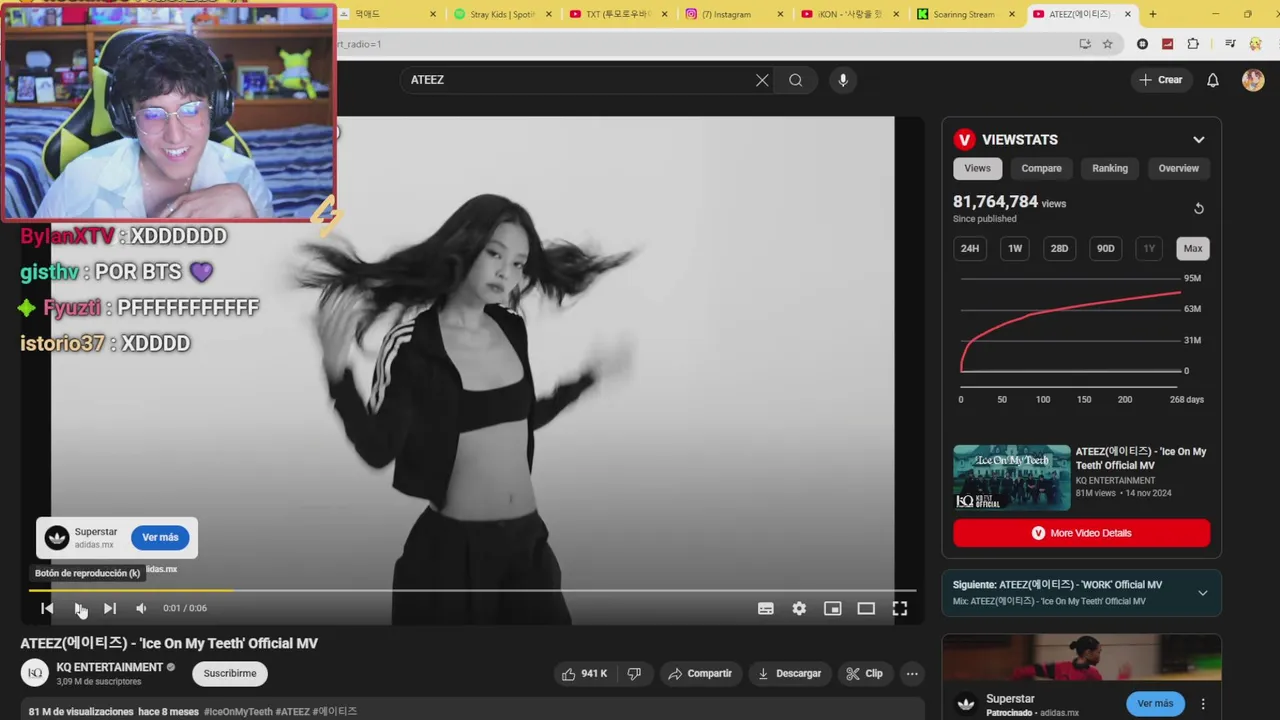This screenshot has height=720, width=1280.
Task: Open the browser extensions puzzle icon
Action: click(1193, 44)
